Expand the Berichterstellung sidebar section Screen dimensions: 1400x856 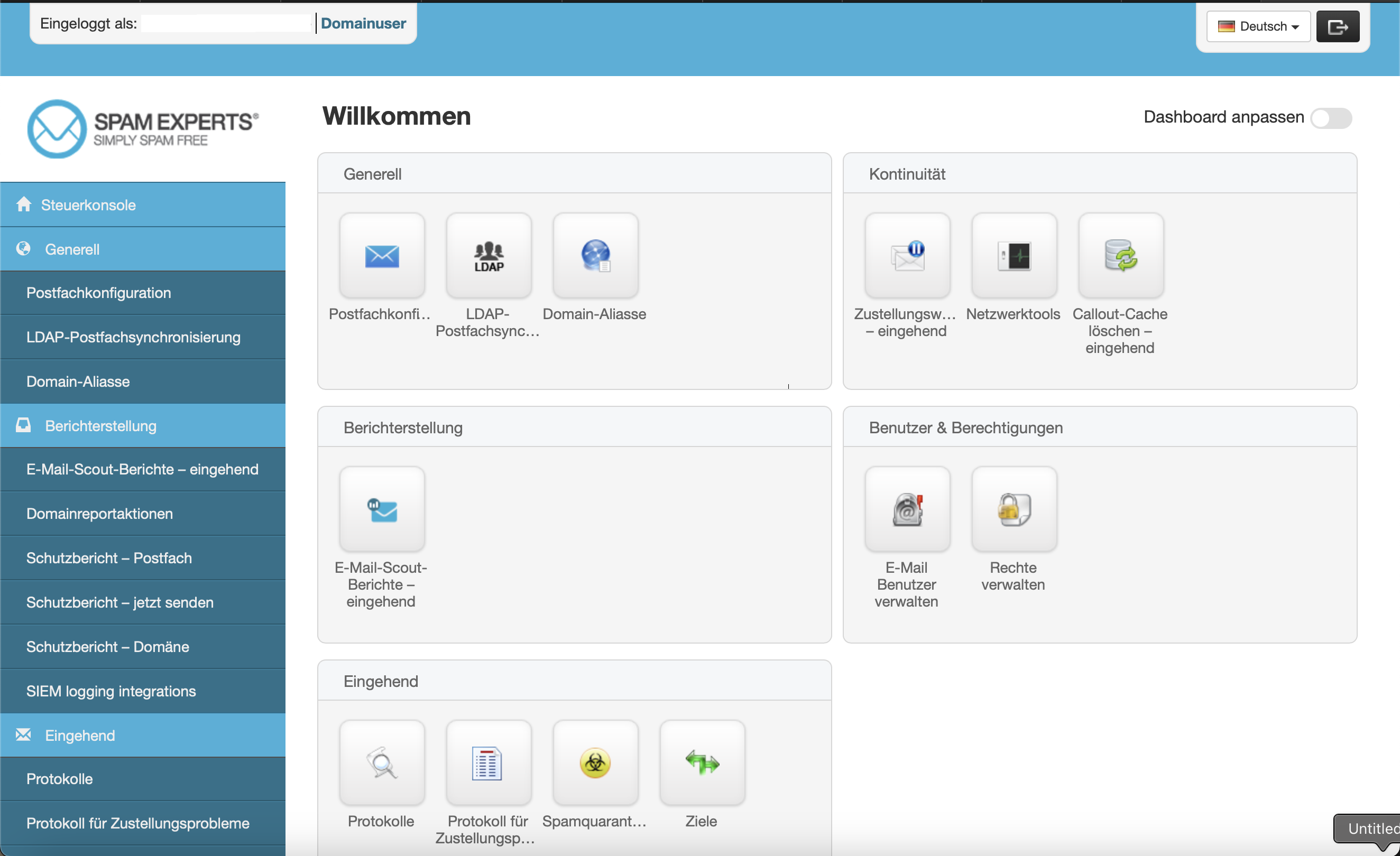pyautogui.click(x=100, y=425)
